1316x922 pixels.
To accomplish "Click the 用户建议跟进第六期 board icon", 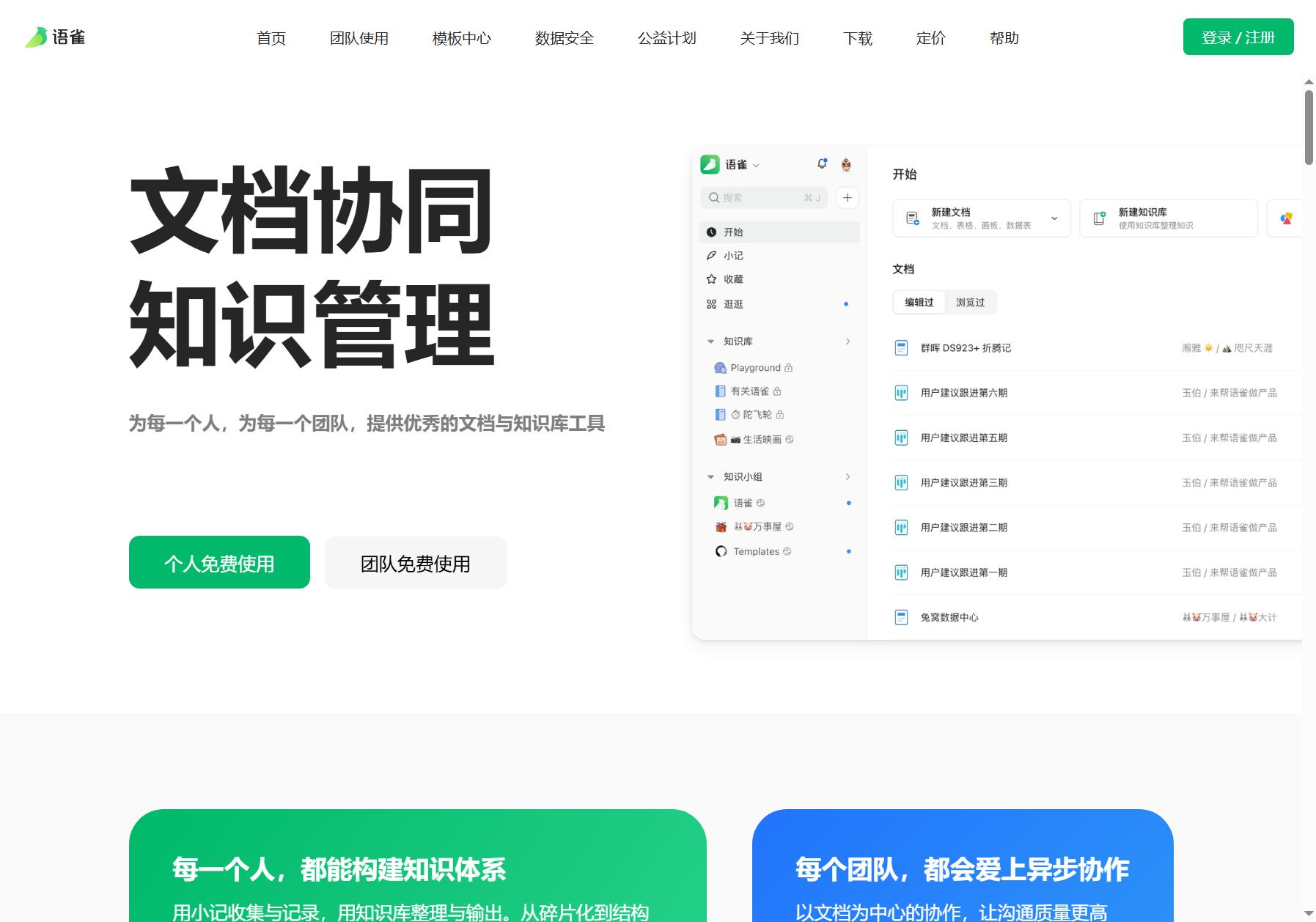I will tap(902, 393).
